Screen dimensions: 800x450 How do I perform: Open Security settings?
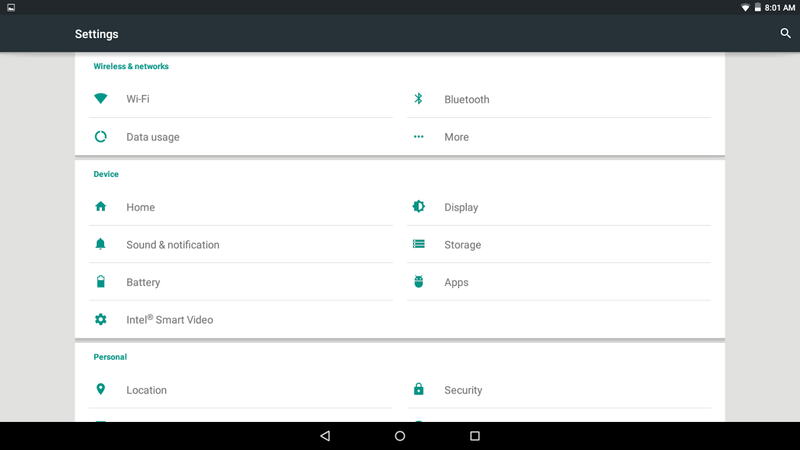559,390
